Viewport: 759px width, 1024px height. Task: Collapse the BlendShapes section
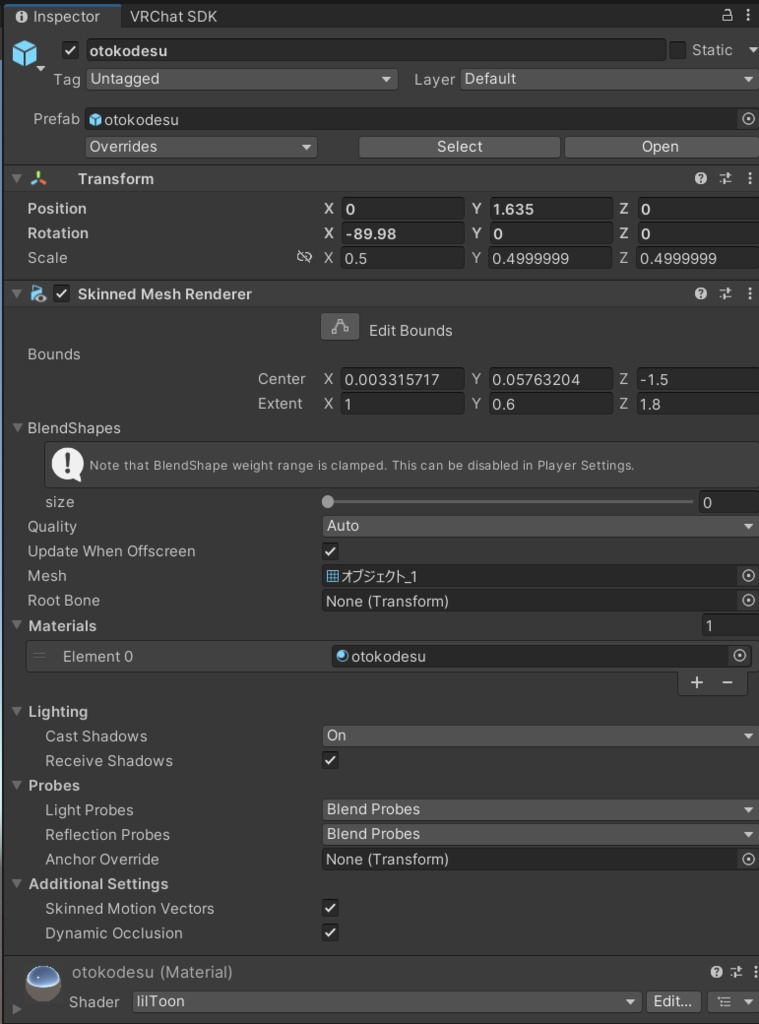pyautogui.click(x=18, y=428)
